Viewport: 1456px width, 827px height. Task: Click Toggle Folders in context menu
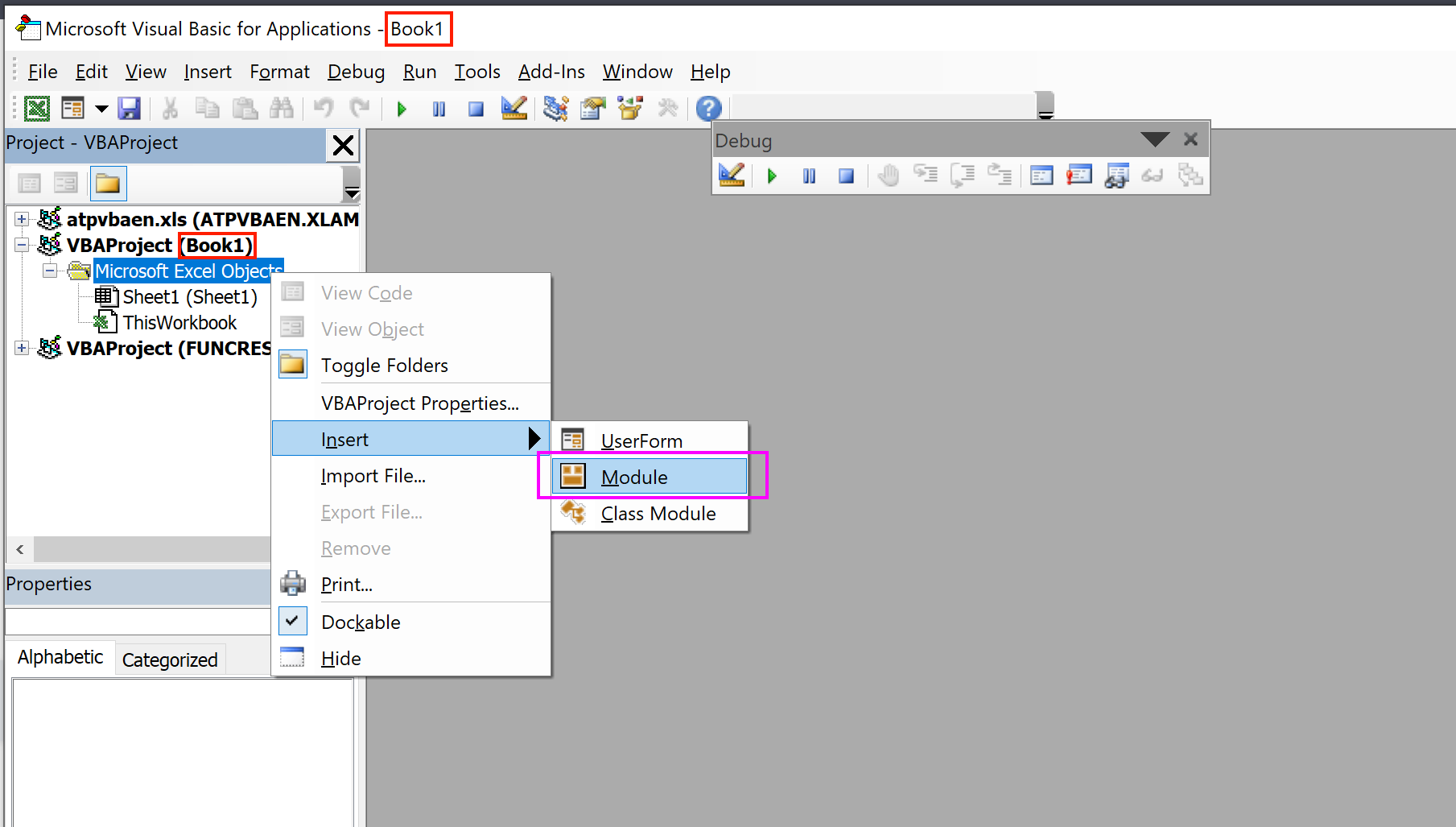coord(411,365)
